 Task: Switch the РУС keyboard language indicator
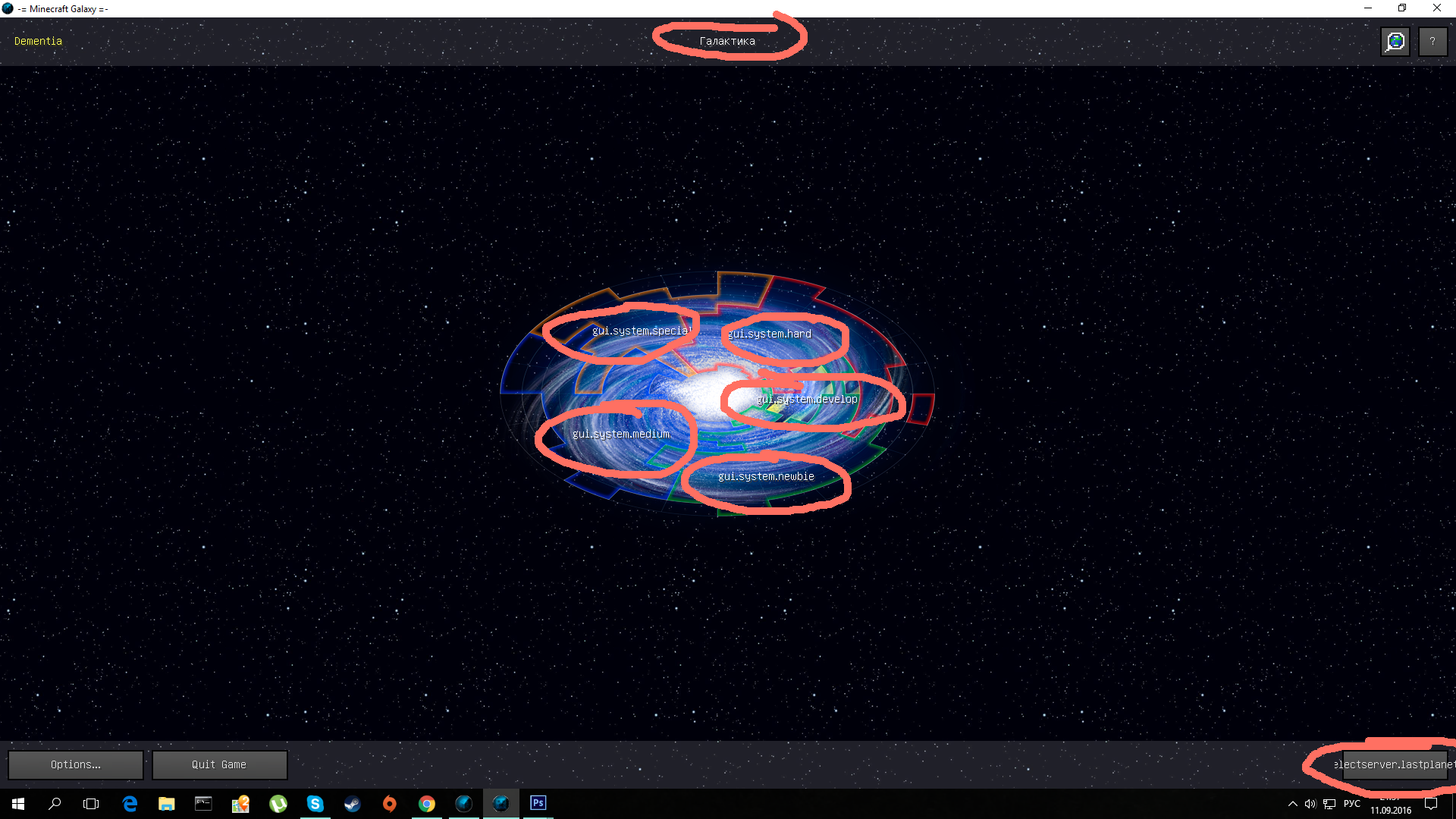pos(1351,804)
